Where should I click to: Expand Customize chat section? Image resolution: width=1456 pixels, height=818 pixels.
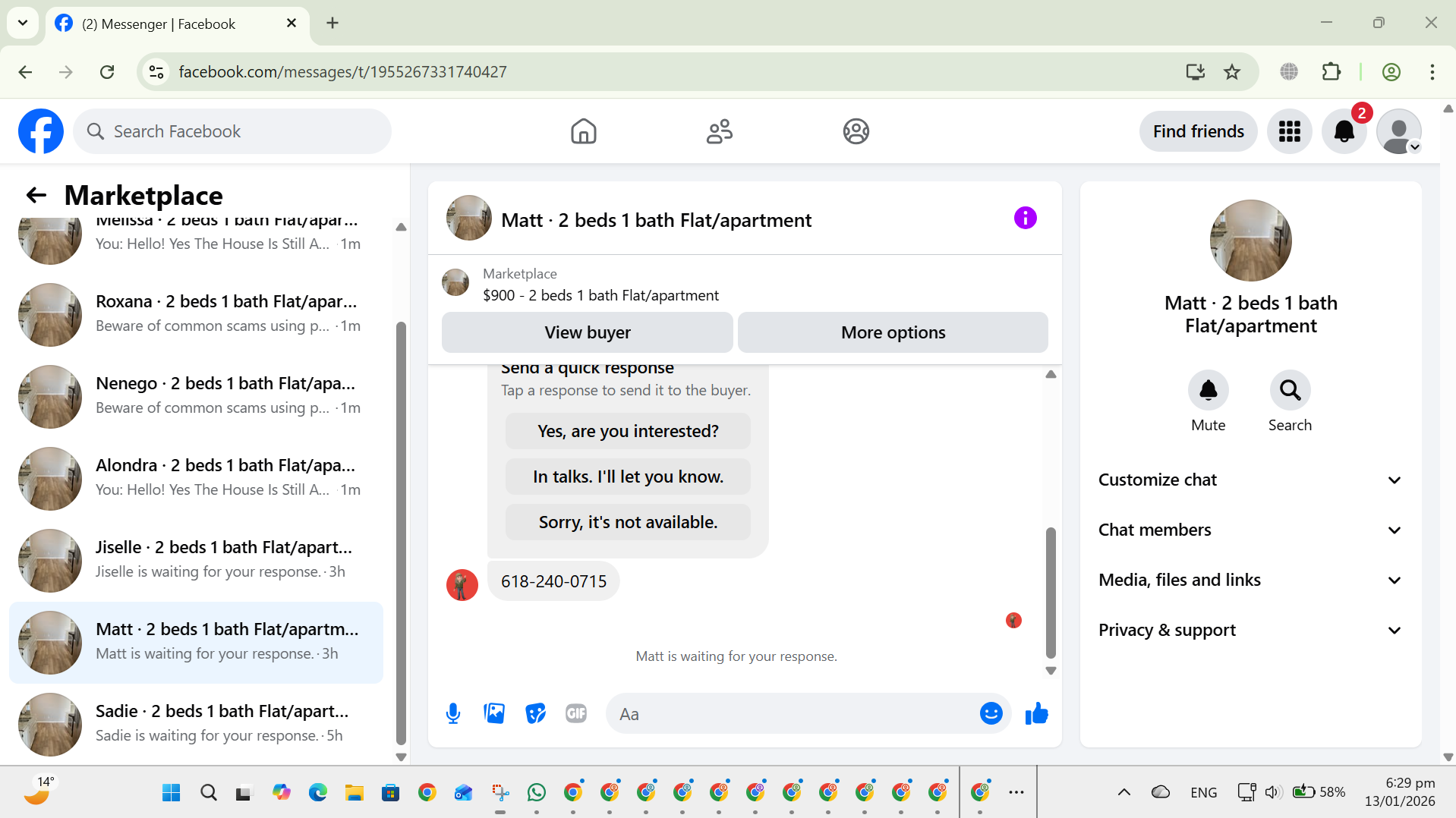click(1250, 480)
